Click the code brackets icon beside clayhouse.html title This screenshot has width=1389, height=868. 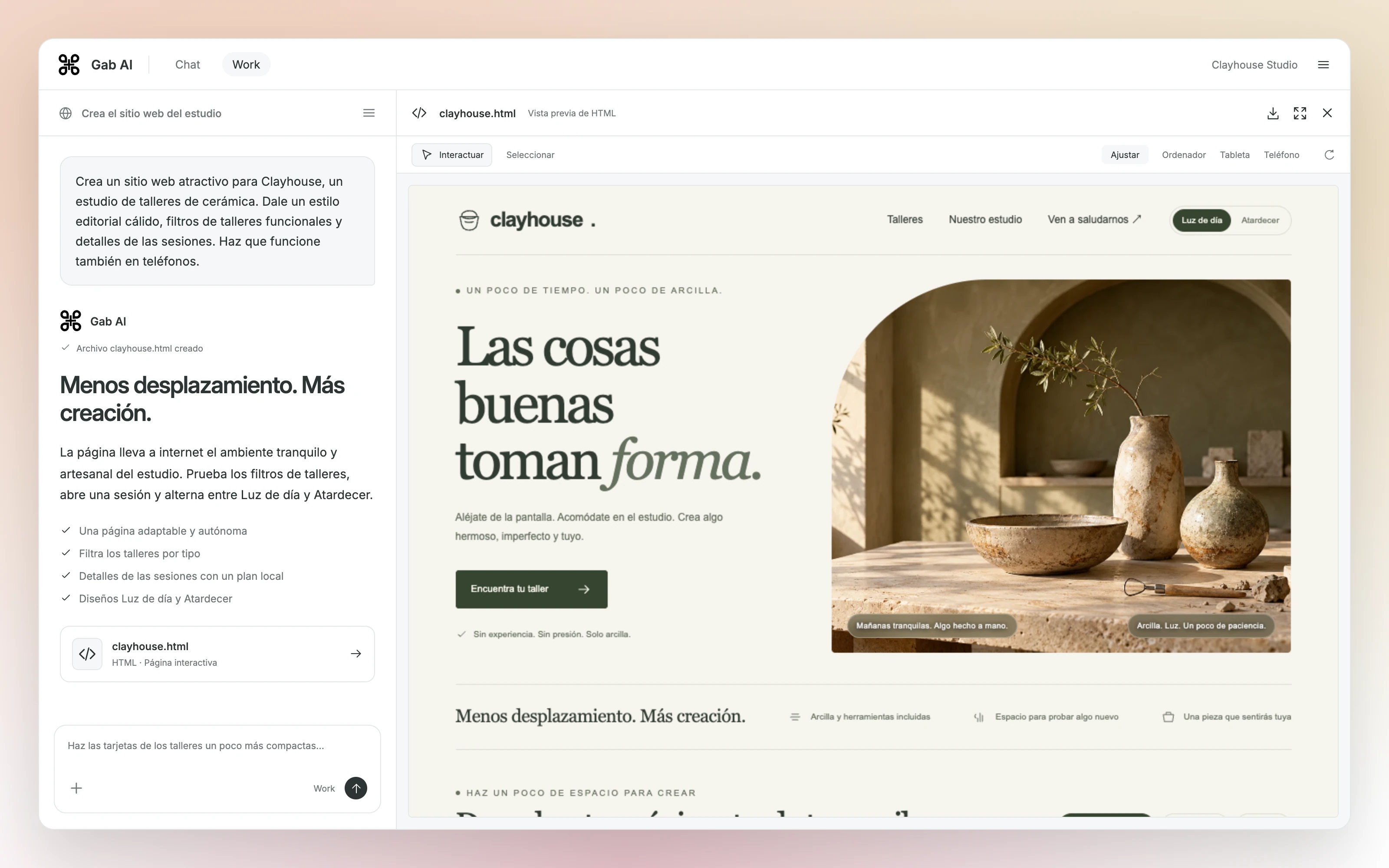(419, 113)
